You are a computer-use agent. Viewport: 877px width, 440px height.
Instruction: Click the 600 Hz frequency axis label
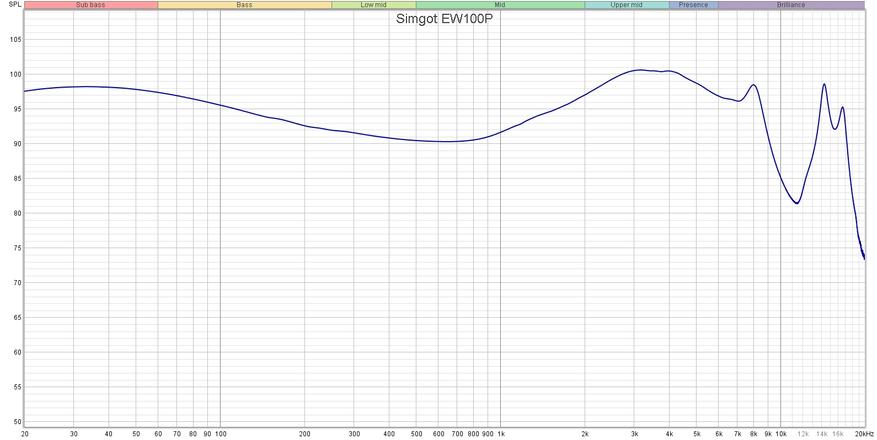coord(438,434)
